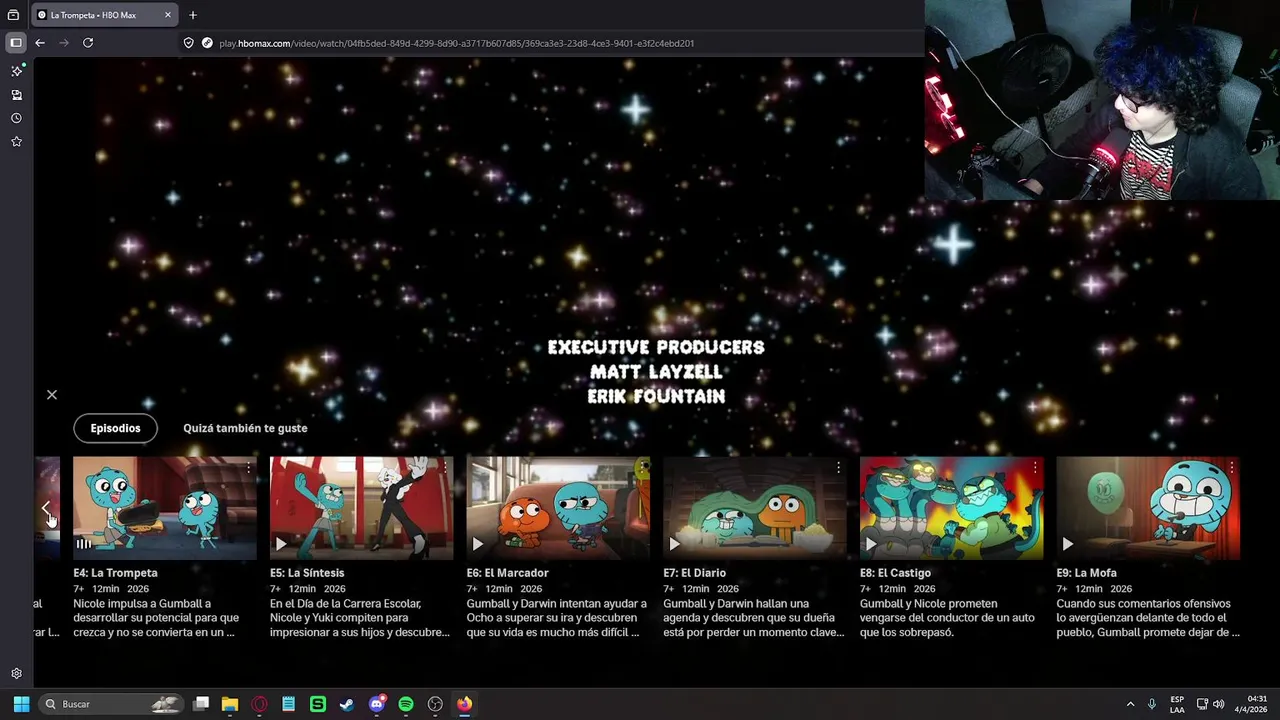Screen dimensions: 1280x720
Task: Click the E9: La Mofa title
Action: pyautogui.click(x=1086, y=573)
